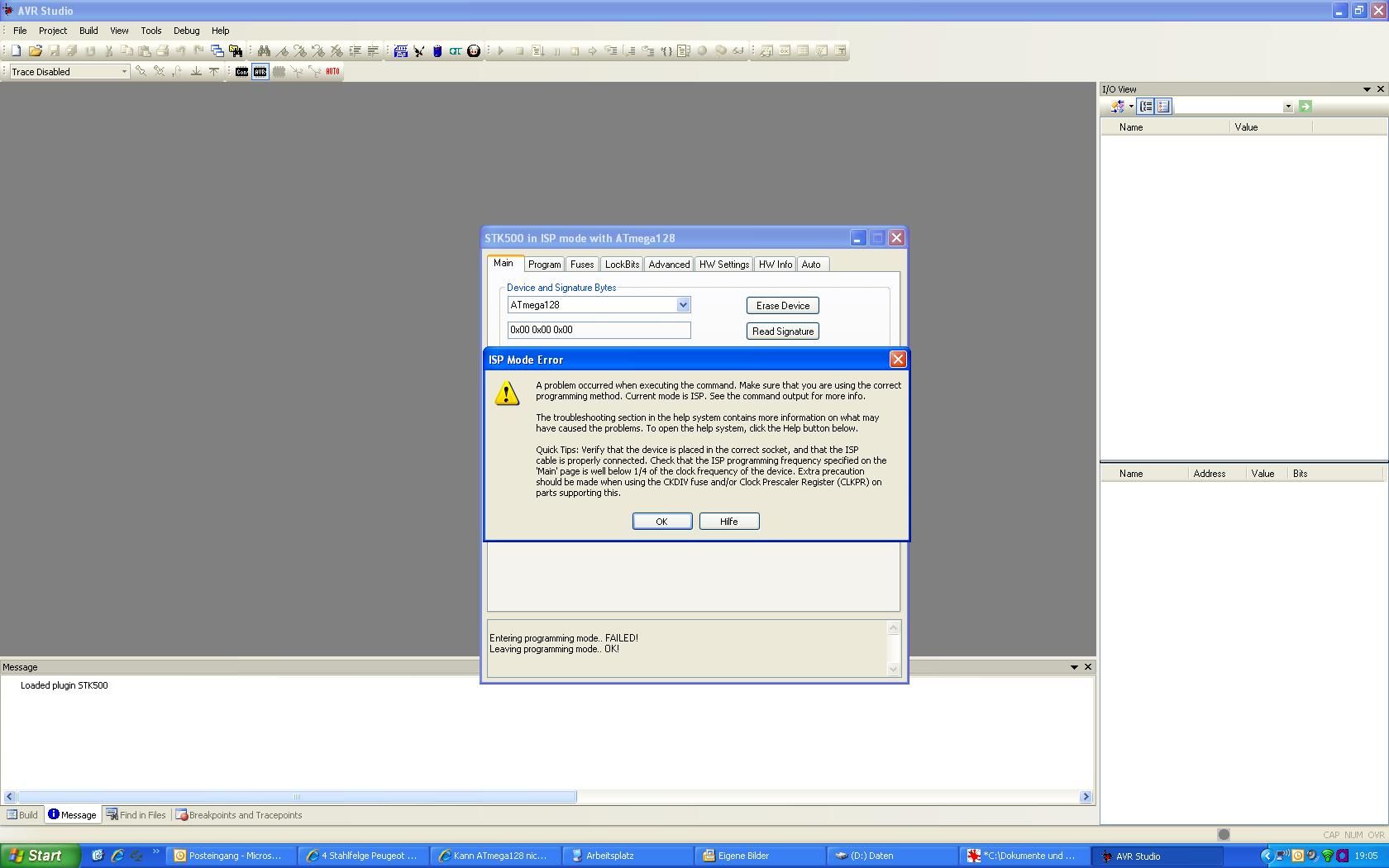
Task: Click the Erase Device button
Action: (x=783, y=306)
